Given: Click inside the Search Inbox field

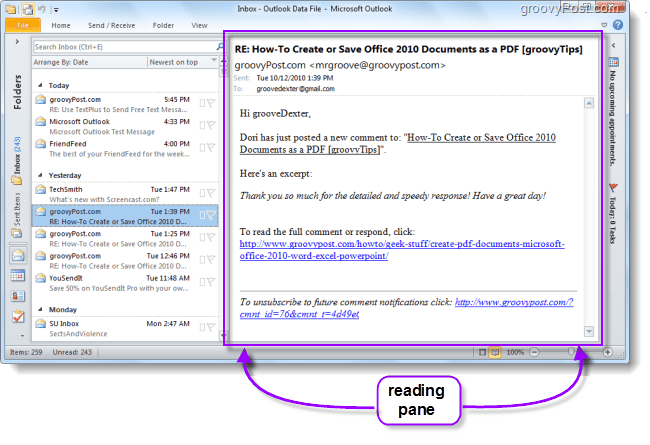Looking at the screenshot, I should tap(124, 47).
